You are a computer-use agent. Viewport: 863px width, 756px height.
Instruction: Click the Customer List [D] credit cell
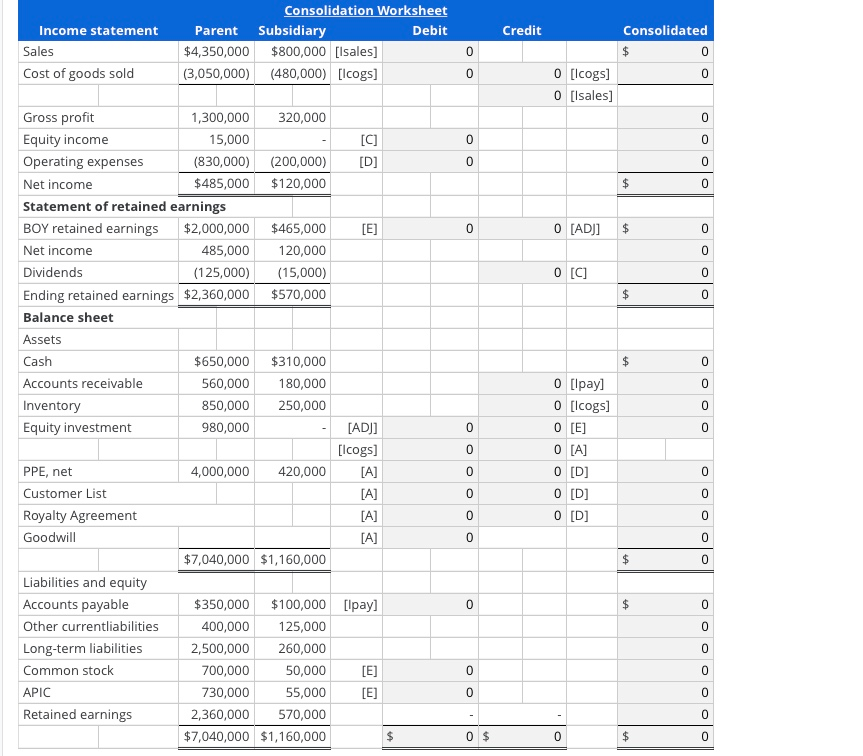tap(522, 493)
